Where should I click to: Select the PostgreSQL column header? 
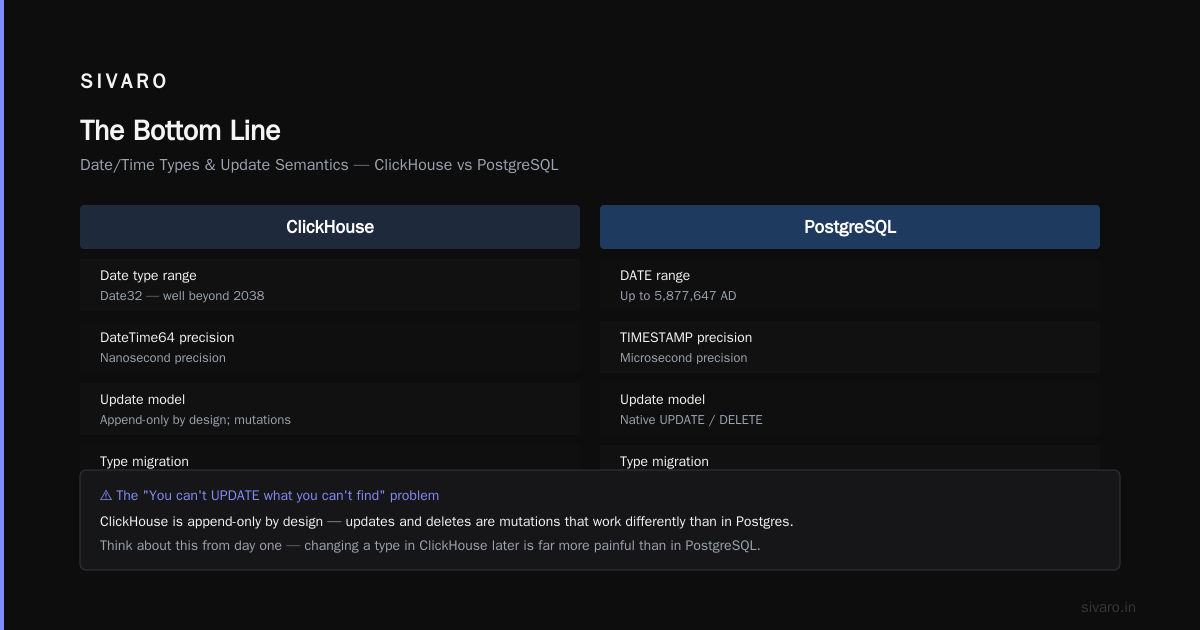850,227
